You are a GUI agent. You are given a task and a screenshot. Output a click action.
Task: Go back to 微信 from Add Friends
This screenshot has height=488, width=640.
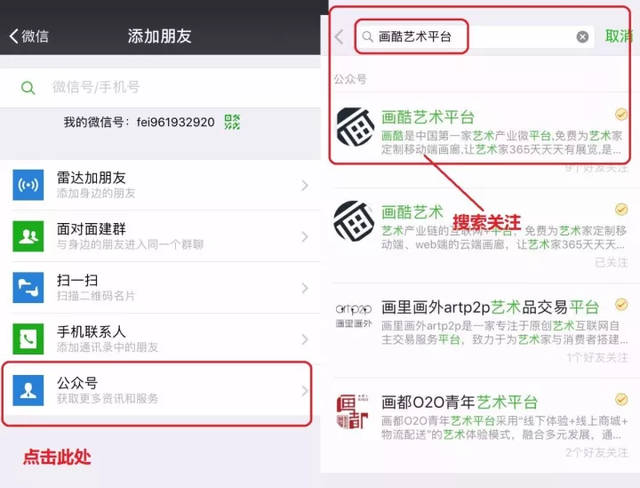coord(29,36)
